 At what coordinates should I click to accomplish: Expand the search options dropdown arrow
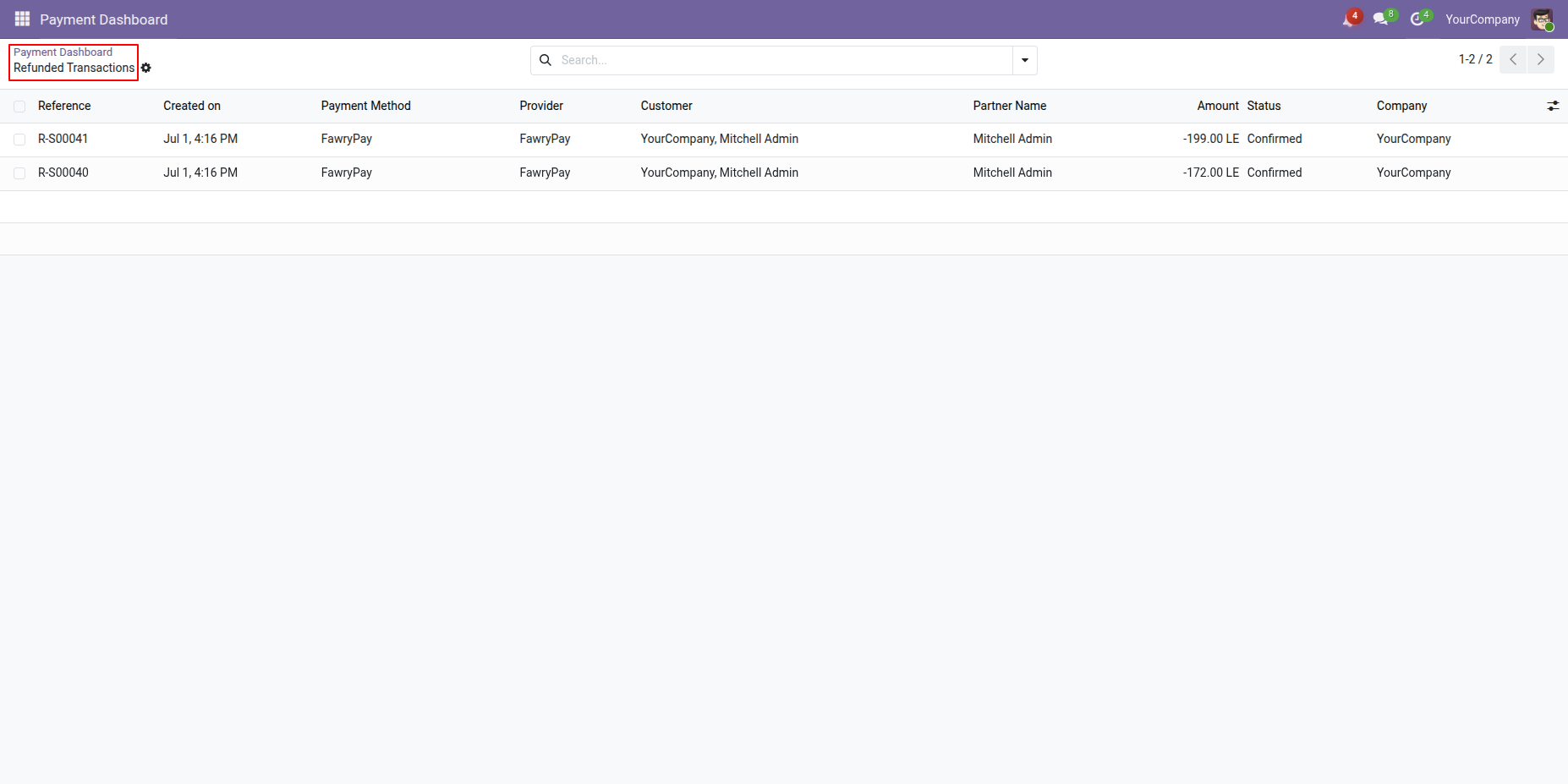1025,60
